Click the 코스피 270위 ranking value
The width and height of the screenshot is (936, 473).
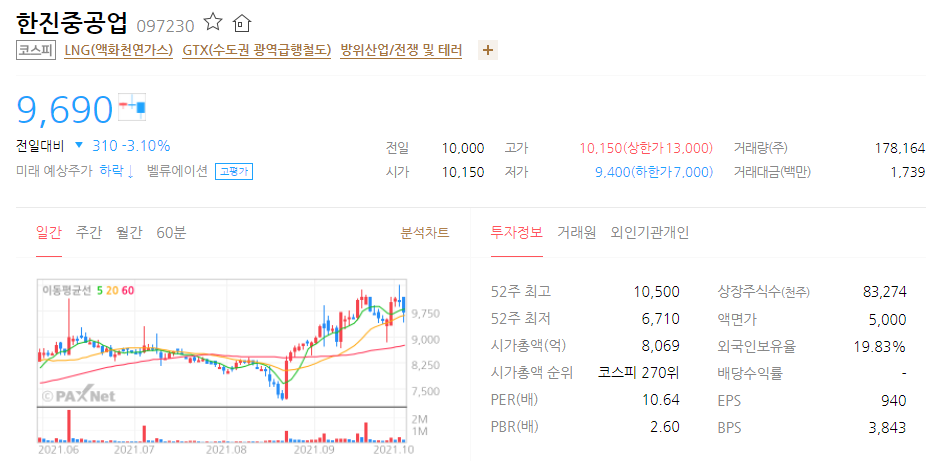639,373
